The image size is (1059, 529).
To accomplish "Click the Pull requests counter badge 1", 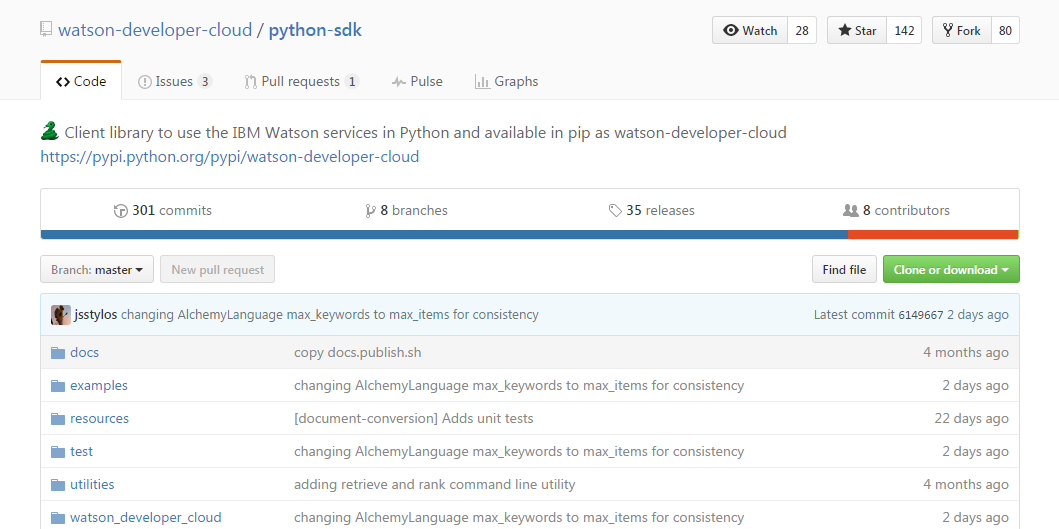I will click(x=351, y=82).
